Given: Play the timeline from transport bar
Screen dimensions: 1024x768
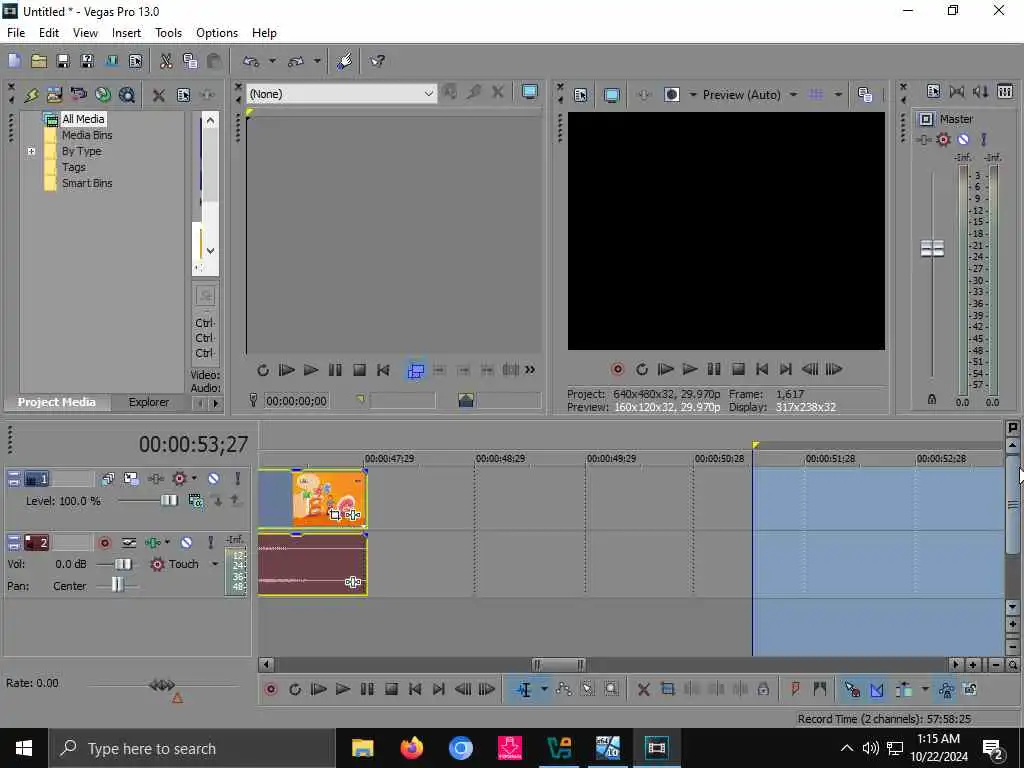Looking at the screenshot, I should coord(343,690).
